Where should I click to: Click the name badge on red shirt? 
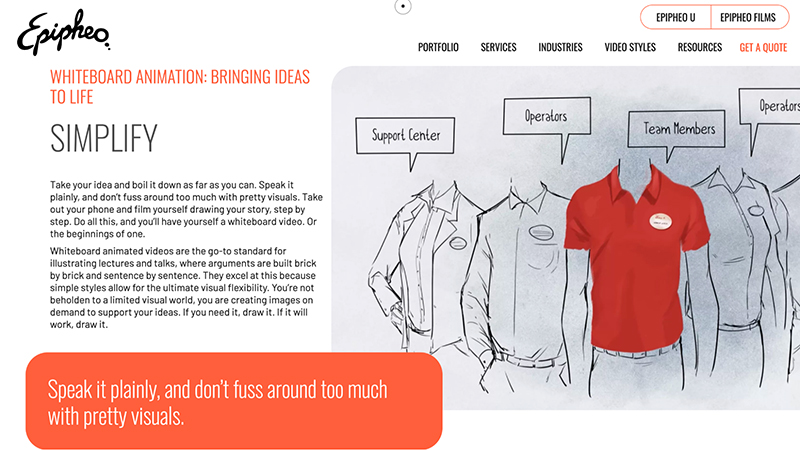coord(661,221)
